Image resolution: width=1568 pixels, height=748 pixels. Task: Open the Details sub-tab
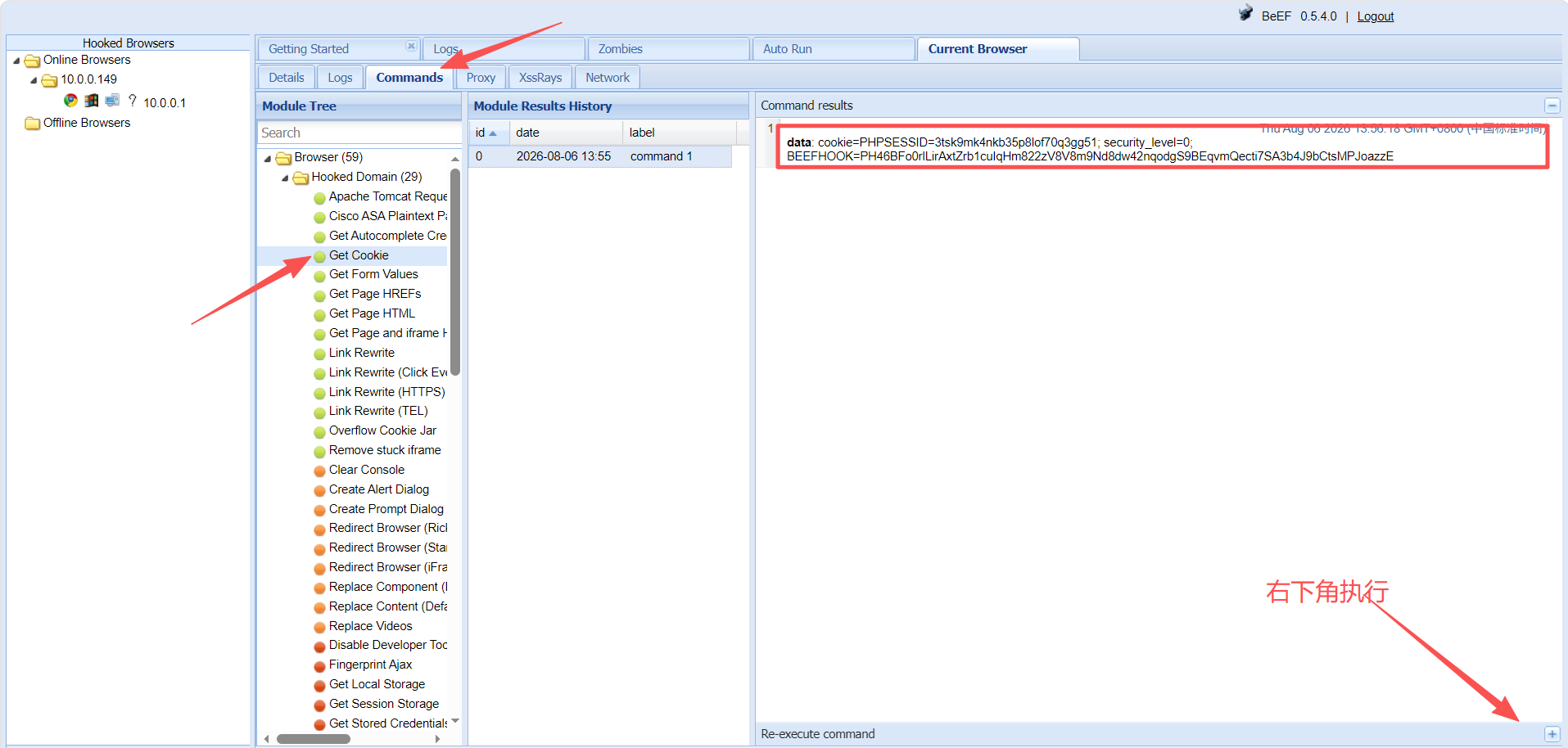pos(287,78)
